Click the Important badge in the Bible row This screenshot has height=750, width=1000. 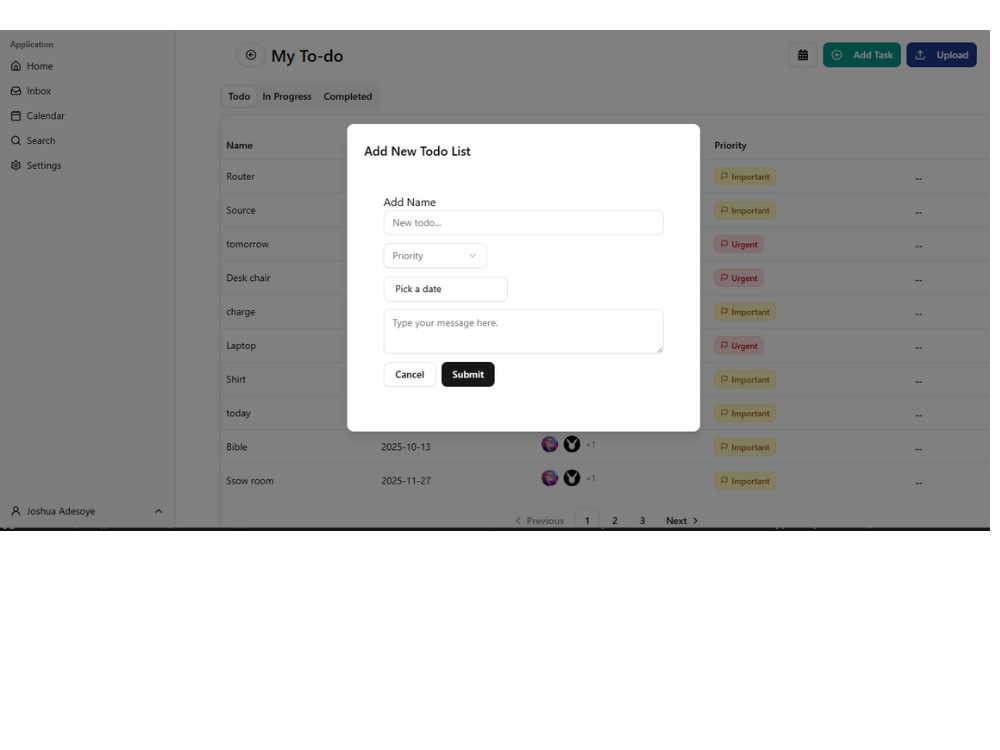coord(745,447)
